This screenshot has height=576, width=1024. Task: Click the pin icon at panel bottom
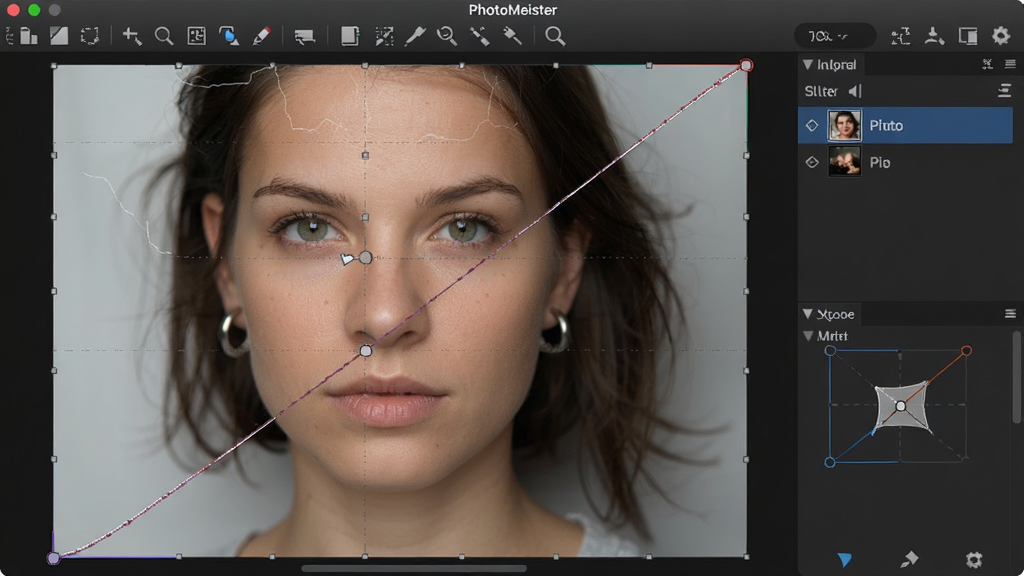click(x=909, y=559)
